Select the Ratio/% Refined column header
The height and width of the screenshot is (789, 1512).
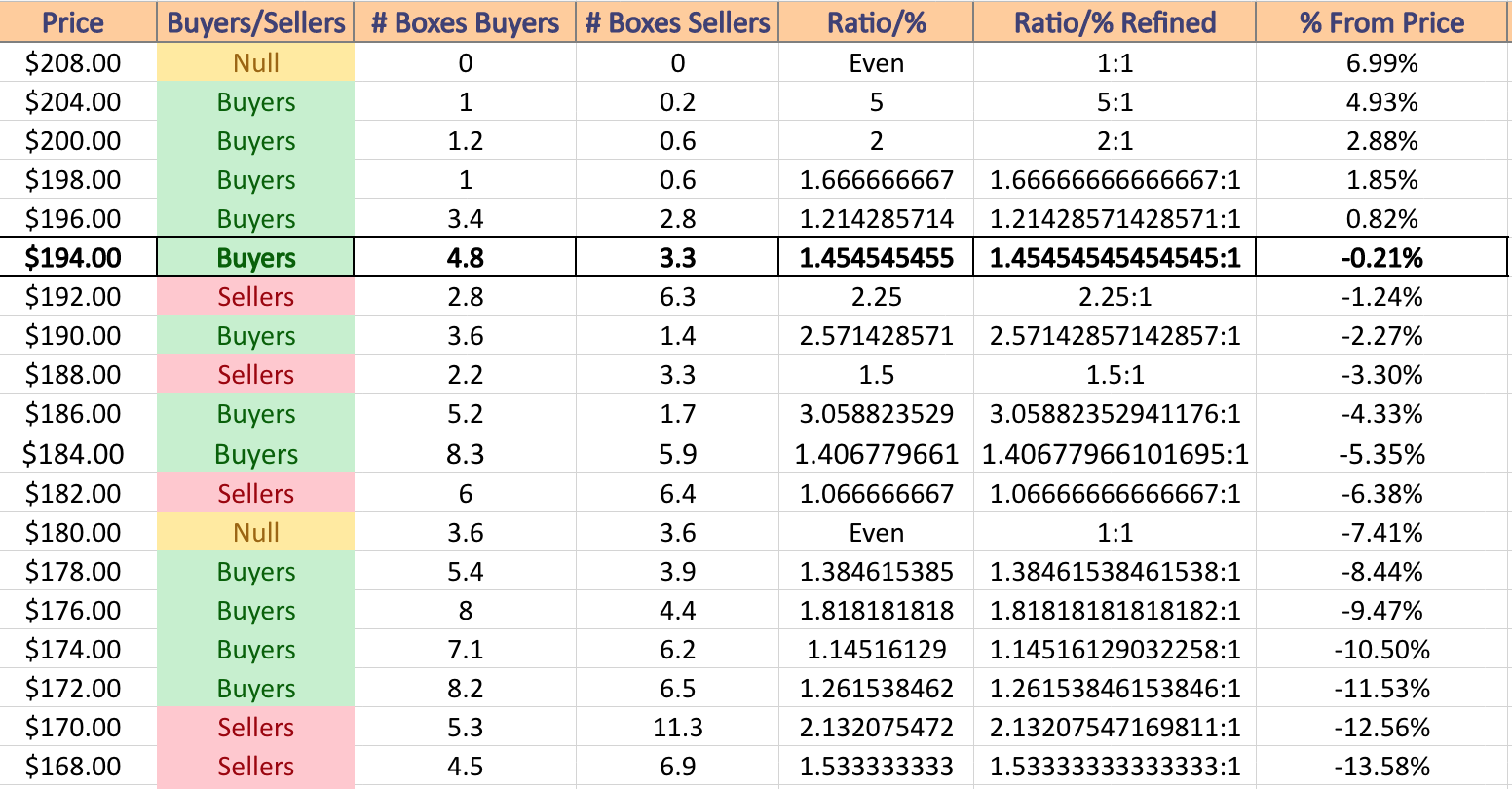click(x=1115, y=22)
